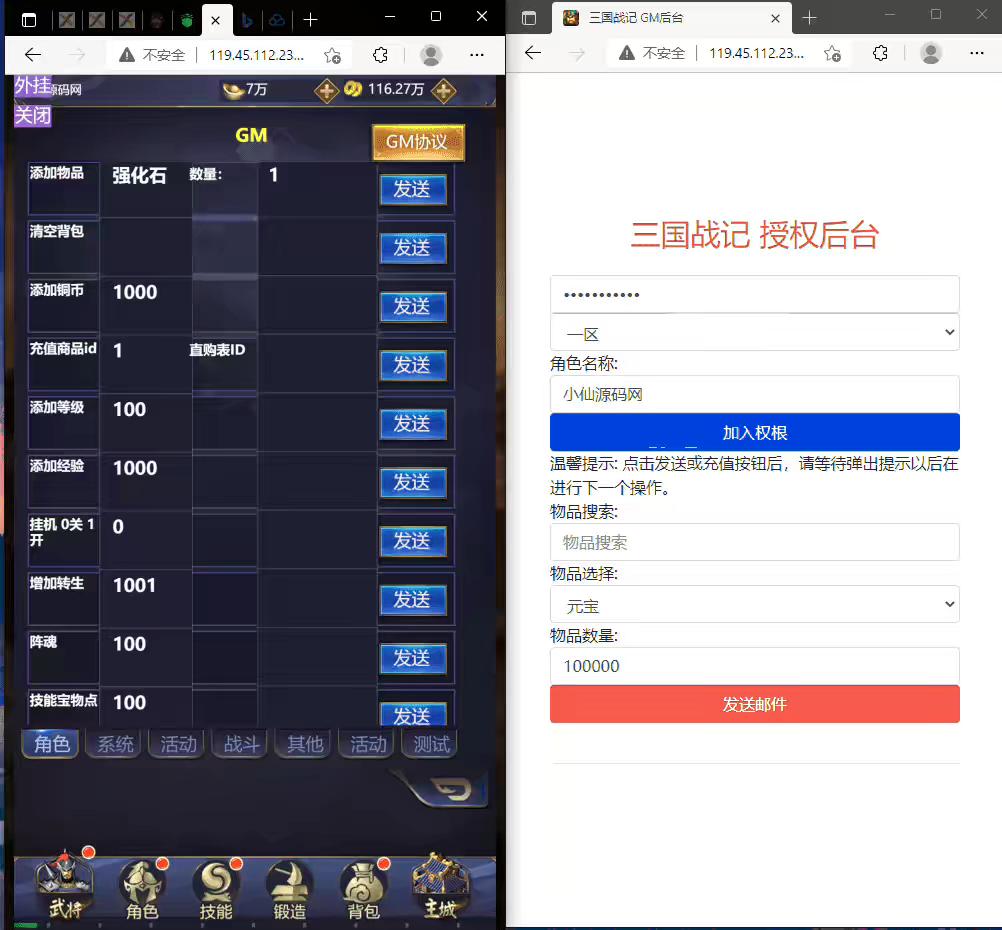Focus the 物品搜索 search field
The image size is (1002, 930).
tap(755, 542)
